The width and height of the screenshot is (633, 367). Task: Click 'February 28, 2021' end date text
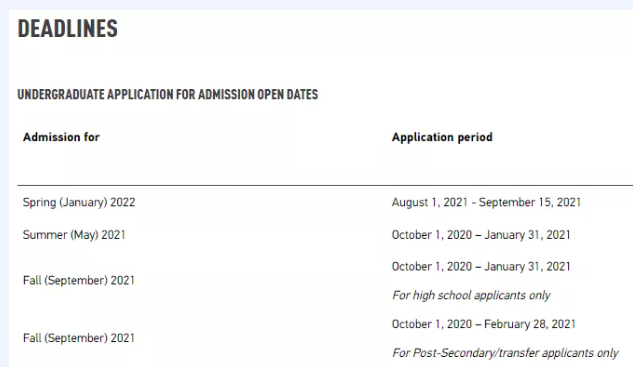pyautogui.click(x=530, y=324)
